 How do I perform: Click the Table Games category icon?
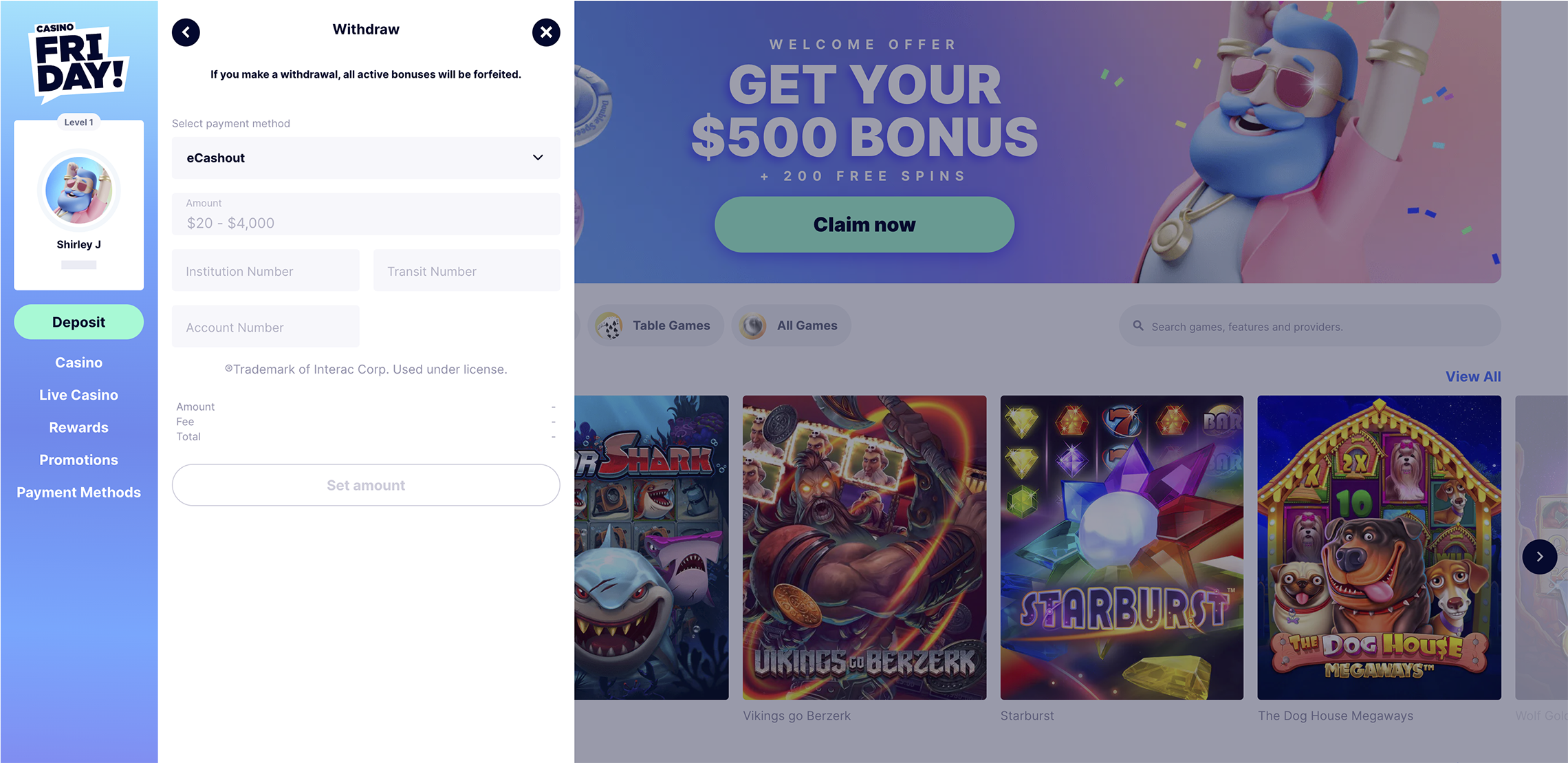(609, 326)
